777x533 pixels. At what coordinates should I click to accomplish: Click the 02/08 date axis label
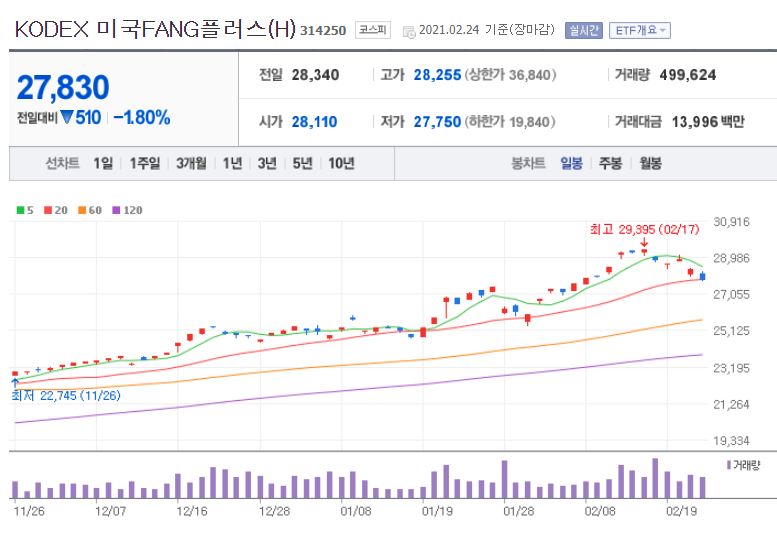click(600, 511)
